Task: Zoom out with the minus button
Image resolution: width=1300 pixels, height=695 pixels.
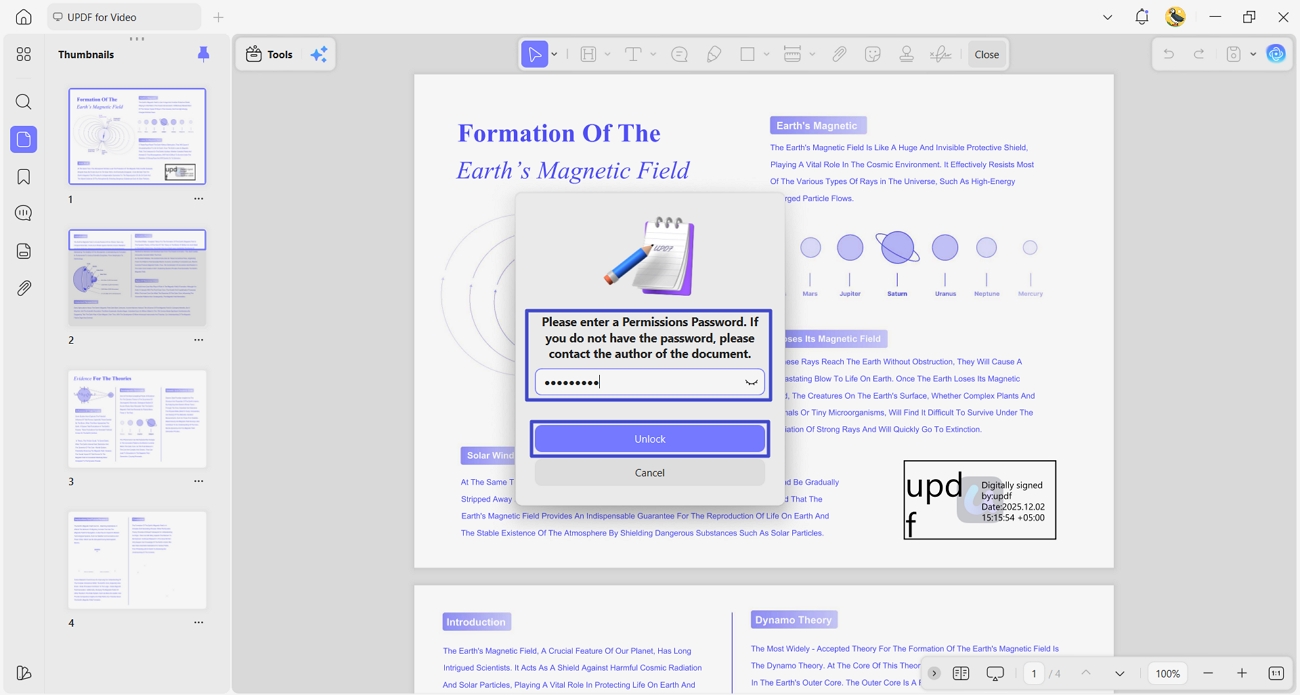Action: 1208,673
